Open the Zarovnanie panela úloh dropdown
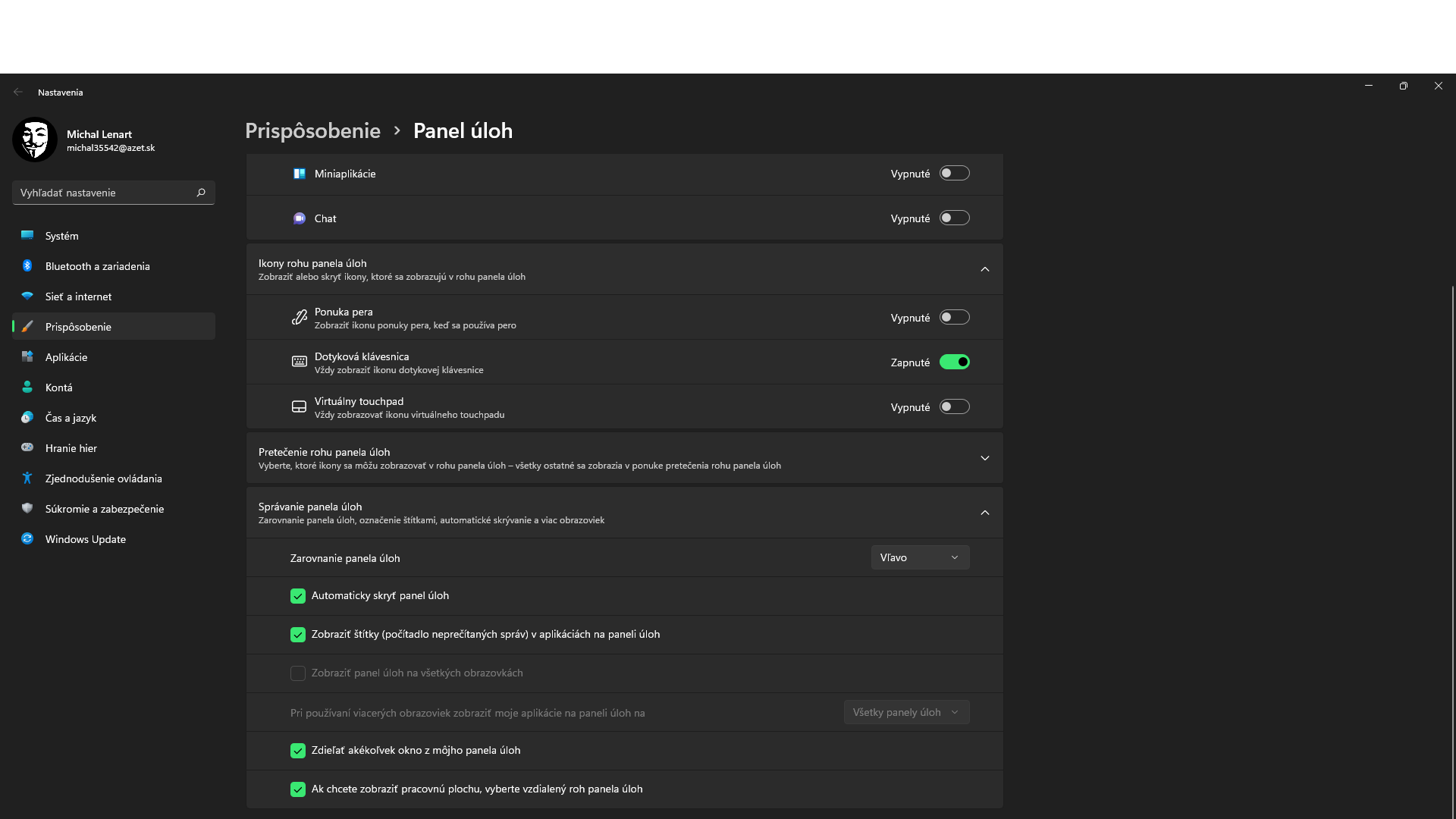1456x819 pixels. (920, 557)
